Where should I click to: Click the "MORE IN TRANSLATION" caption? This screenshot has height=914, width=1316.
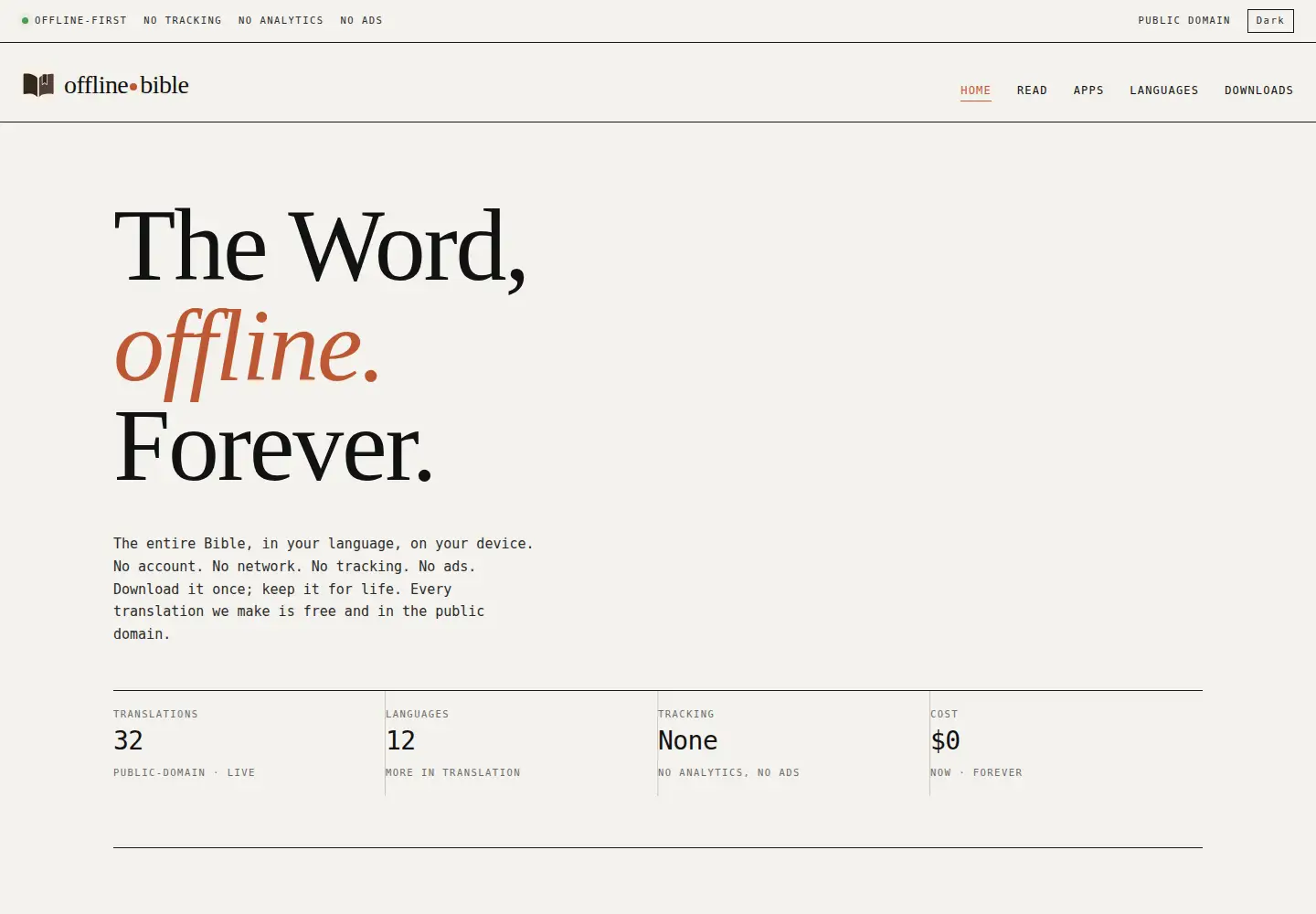click(452, 772)
